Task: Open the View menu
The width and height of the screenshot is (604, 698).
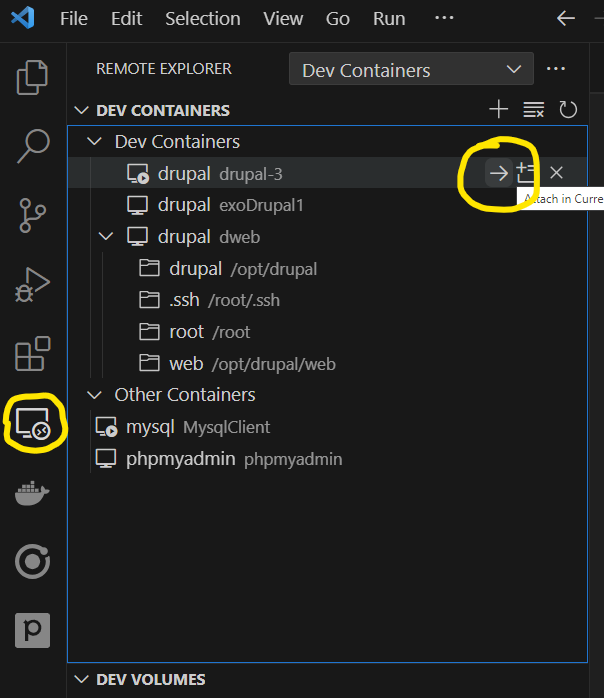Action: [x=283, y=19]
